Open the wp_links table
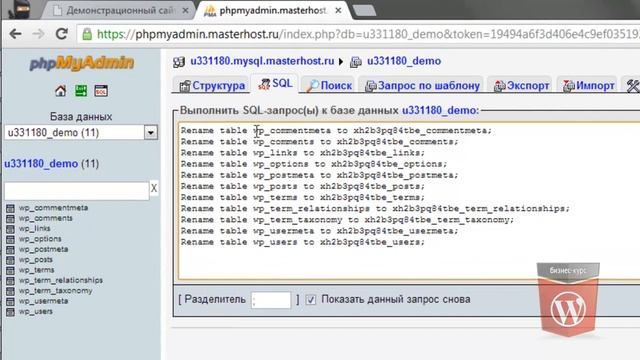The image size is (640, 360). [x=35, y=229]
